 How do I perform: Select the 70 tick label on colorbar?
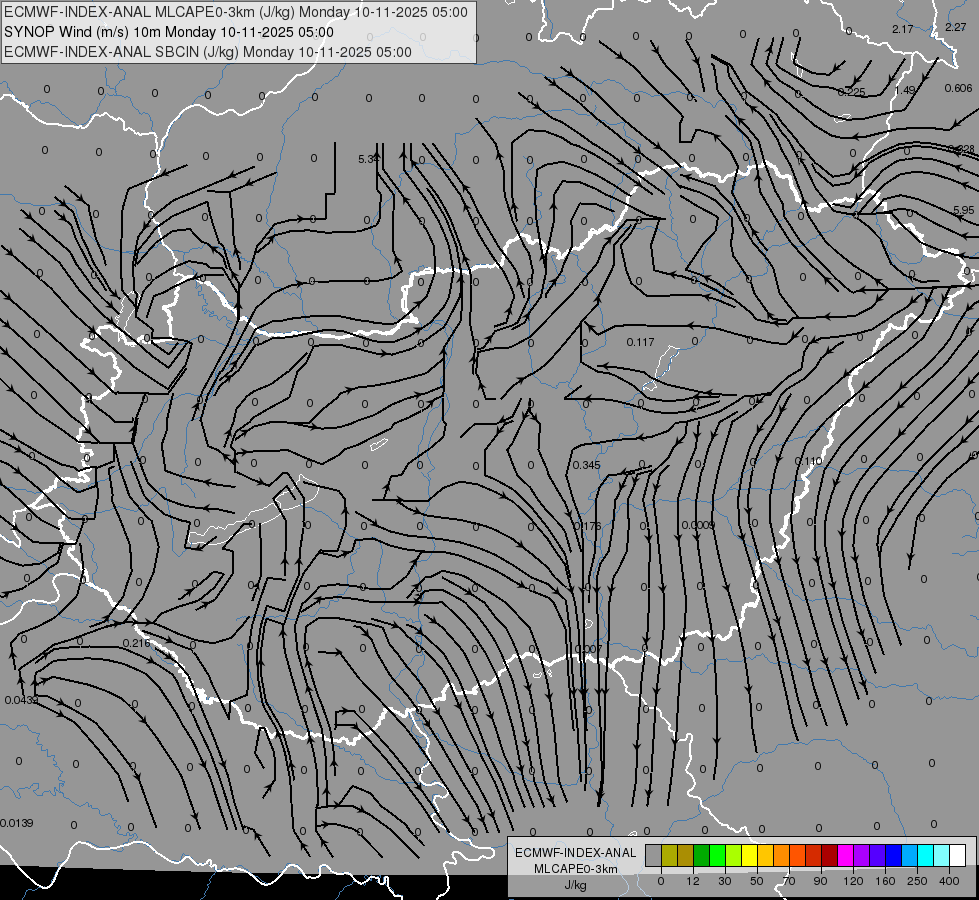click(789, 881)
